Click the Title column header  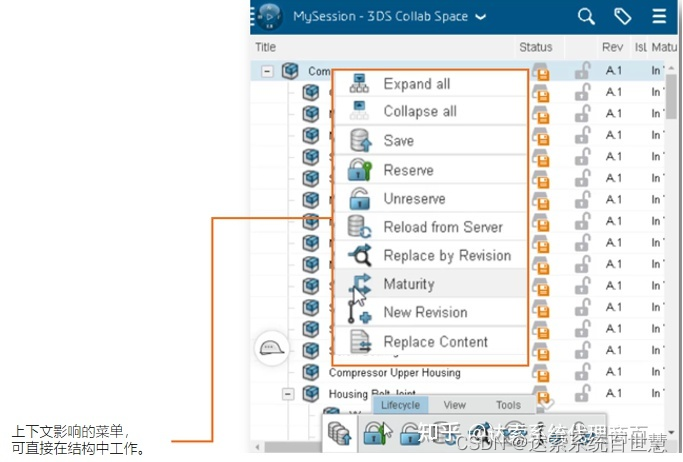tap(266, 47)
